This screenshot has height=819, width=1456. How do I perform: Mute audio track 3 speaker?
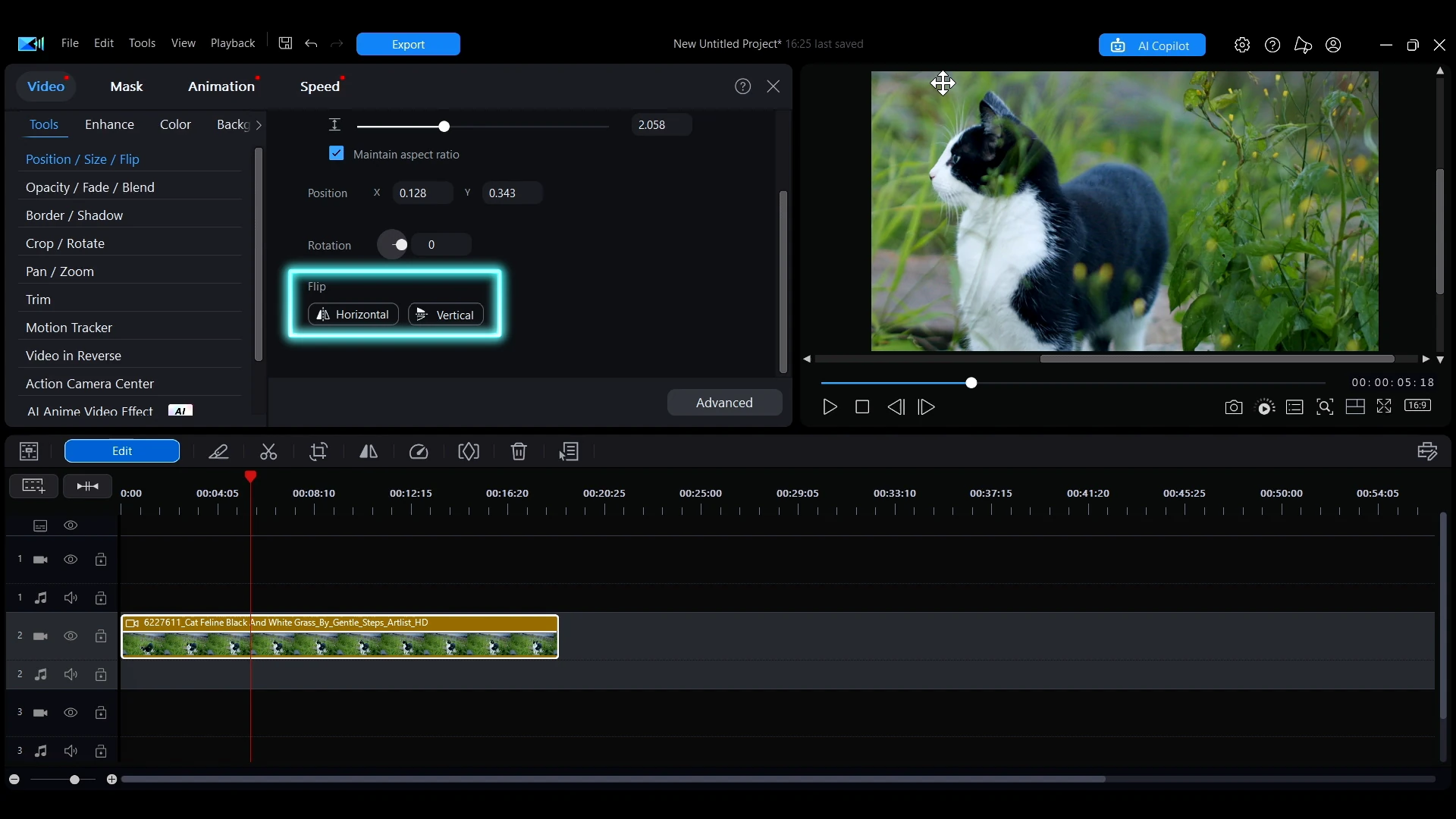coord(71,752)
